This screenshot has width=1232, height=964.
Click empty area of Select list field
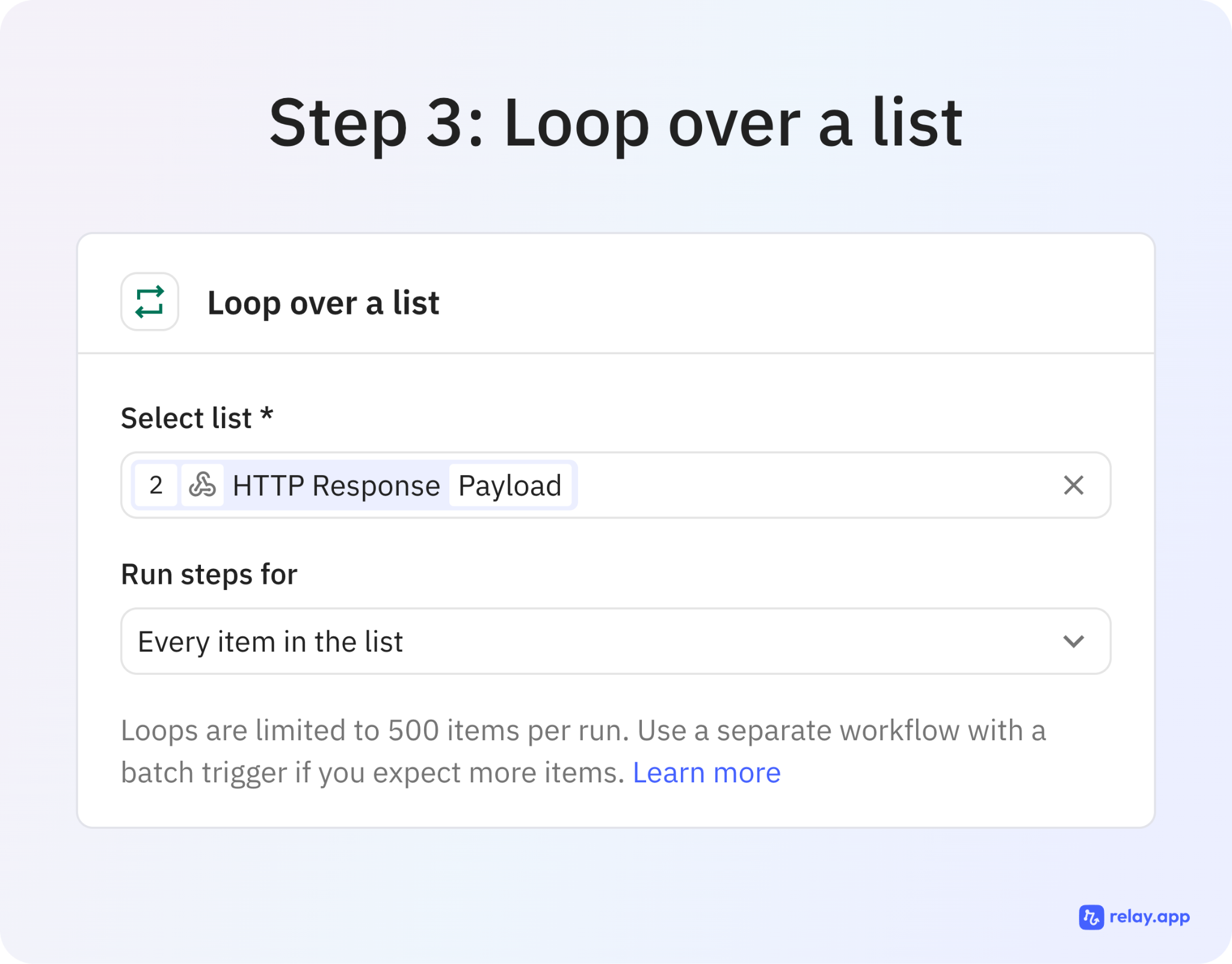click(812, 485)
